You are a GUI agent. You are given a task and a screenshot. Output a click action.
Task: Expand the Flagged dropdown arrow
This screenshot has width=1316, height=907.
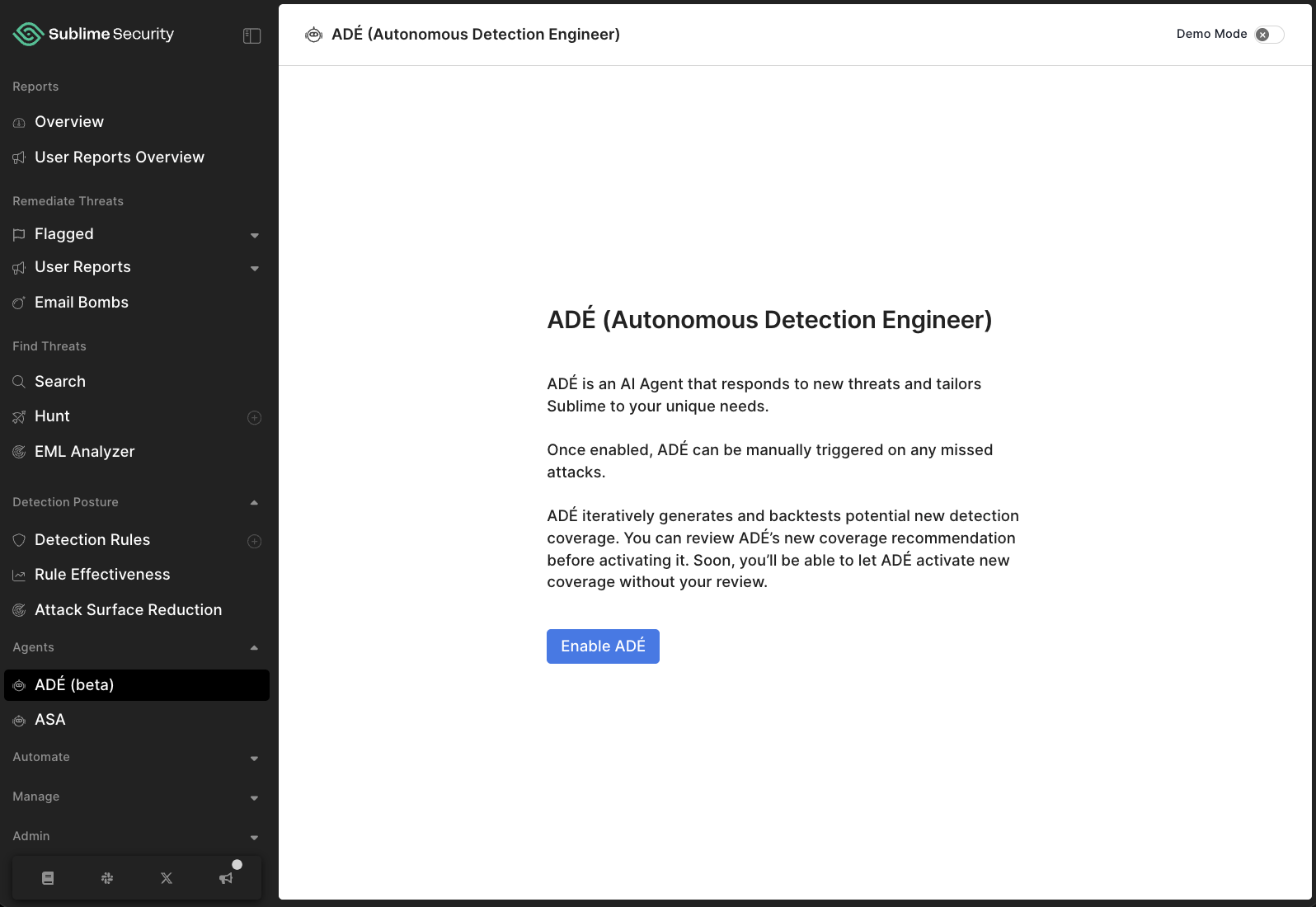tap(255, 236)
